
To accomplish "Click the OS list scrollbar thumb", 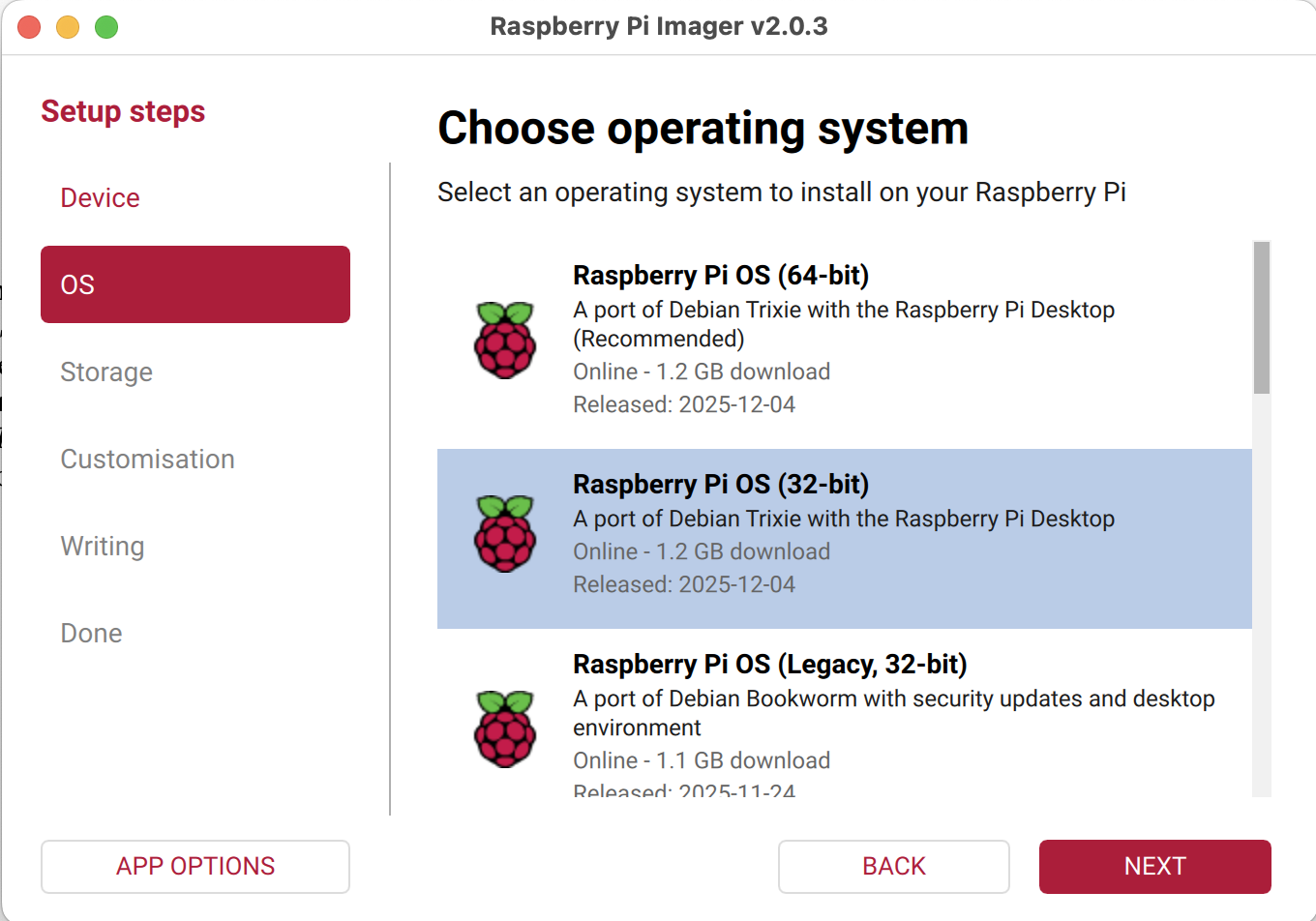I will coord(1261,317).
